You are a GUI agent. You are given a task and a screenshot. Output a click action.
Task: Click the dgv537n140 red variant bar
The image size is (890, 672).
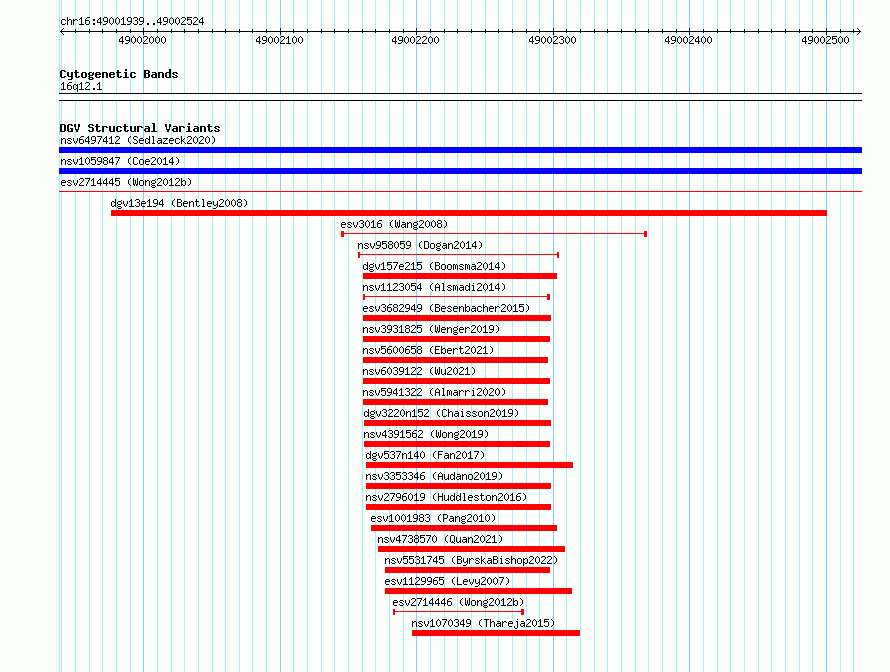coord(469,465)
